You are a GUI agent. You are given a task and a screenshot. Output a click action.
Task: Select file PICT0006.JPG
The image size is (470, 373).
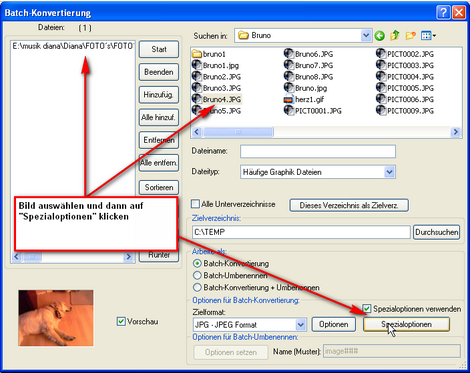[x=405, y=99]
